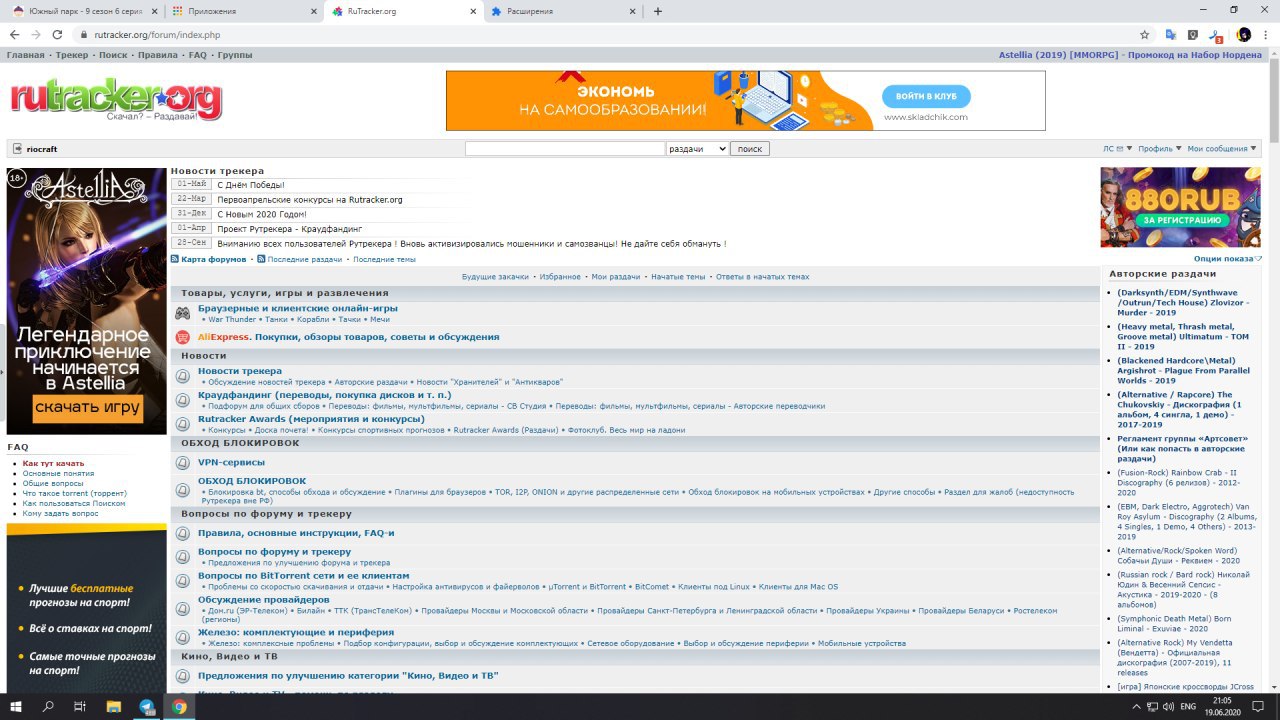
Task: Open the раздачи search type dropdown
Action: (697, 149)
